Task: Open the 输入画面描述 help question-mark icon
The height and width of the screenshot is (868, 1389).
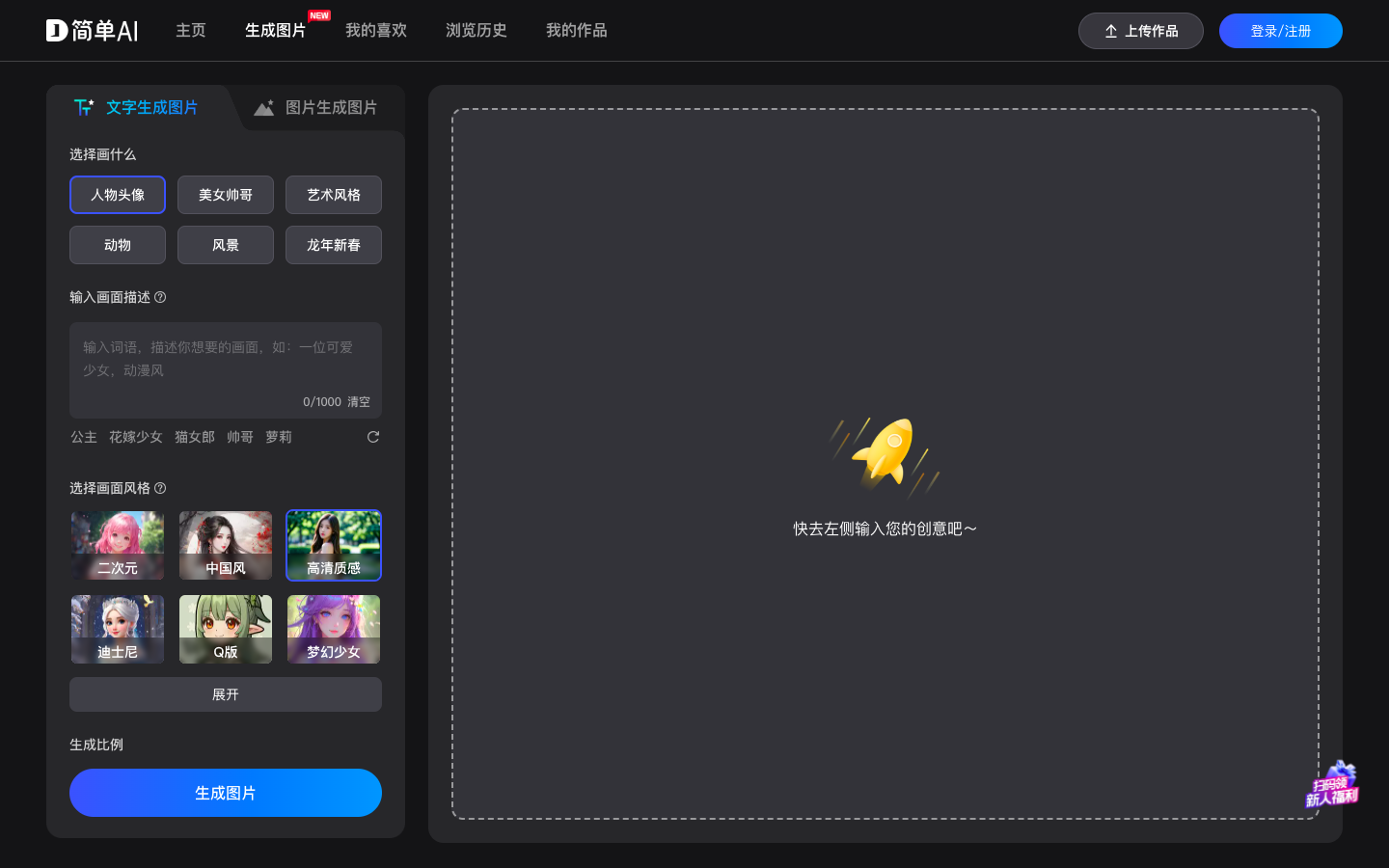Action: pyautogui.click(x=159, y=297)
